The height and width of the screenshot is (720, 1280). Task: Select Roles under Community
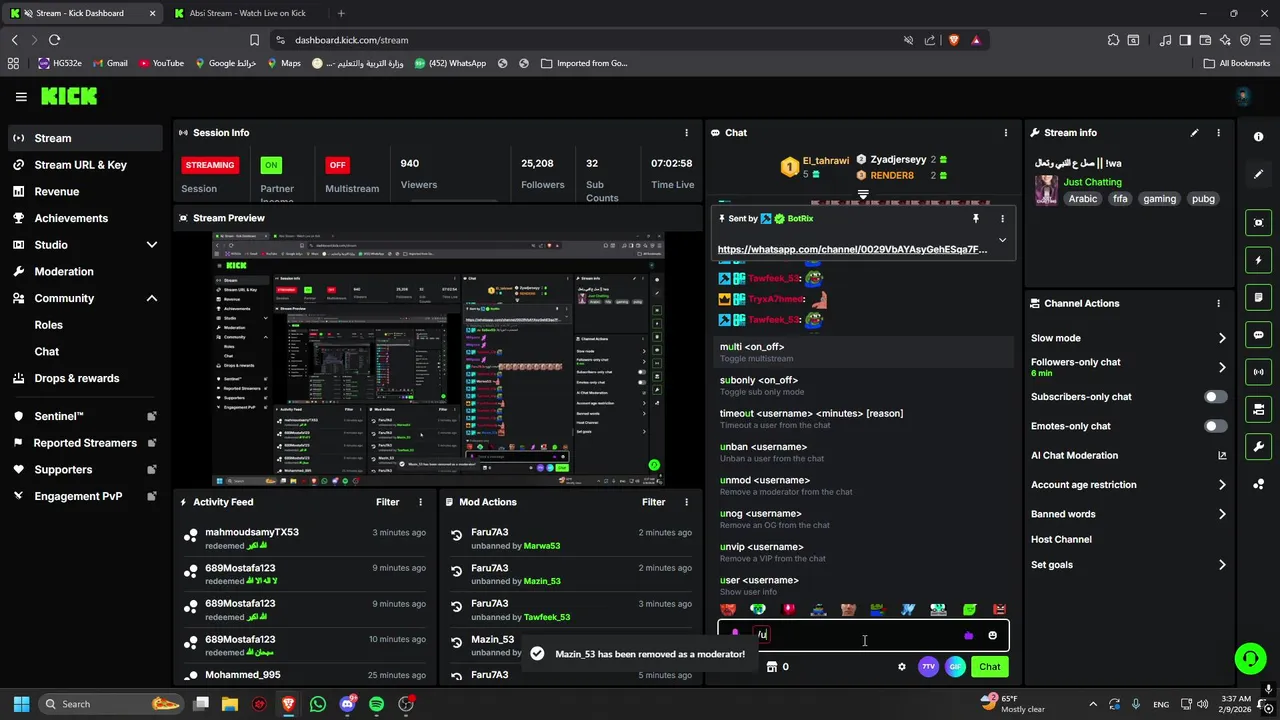pyautogui.click(x=48, y=325)
